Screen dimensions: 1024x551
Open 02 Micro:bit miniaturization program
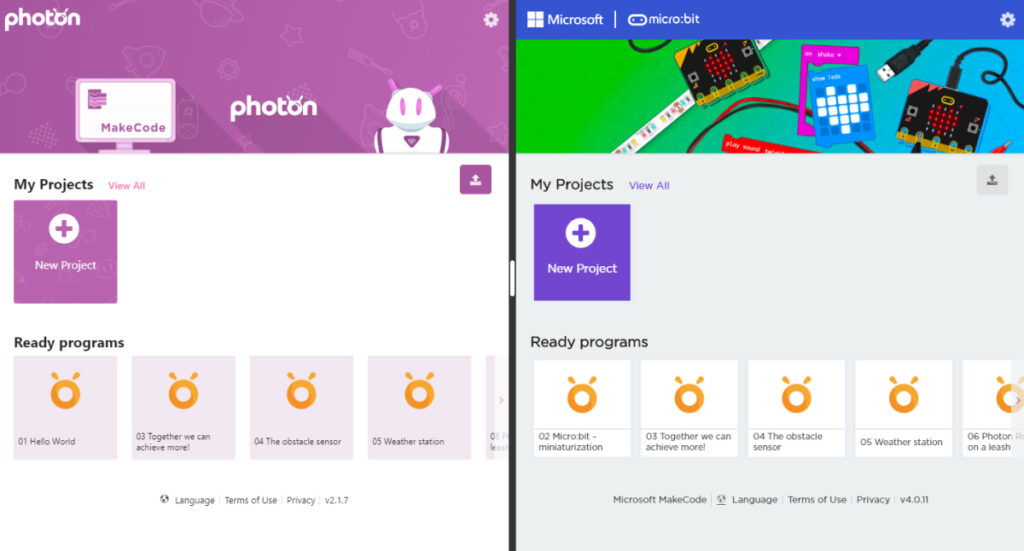pos(582,408)
